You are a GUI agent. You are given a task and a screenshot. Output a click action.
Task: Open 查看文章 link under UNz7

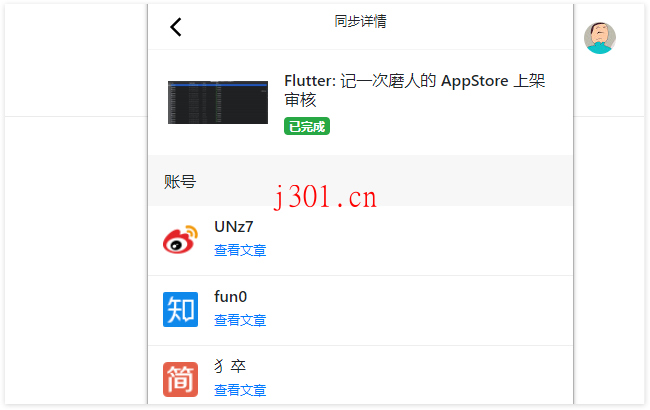pos(240,250)
